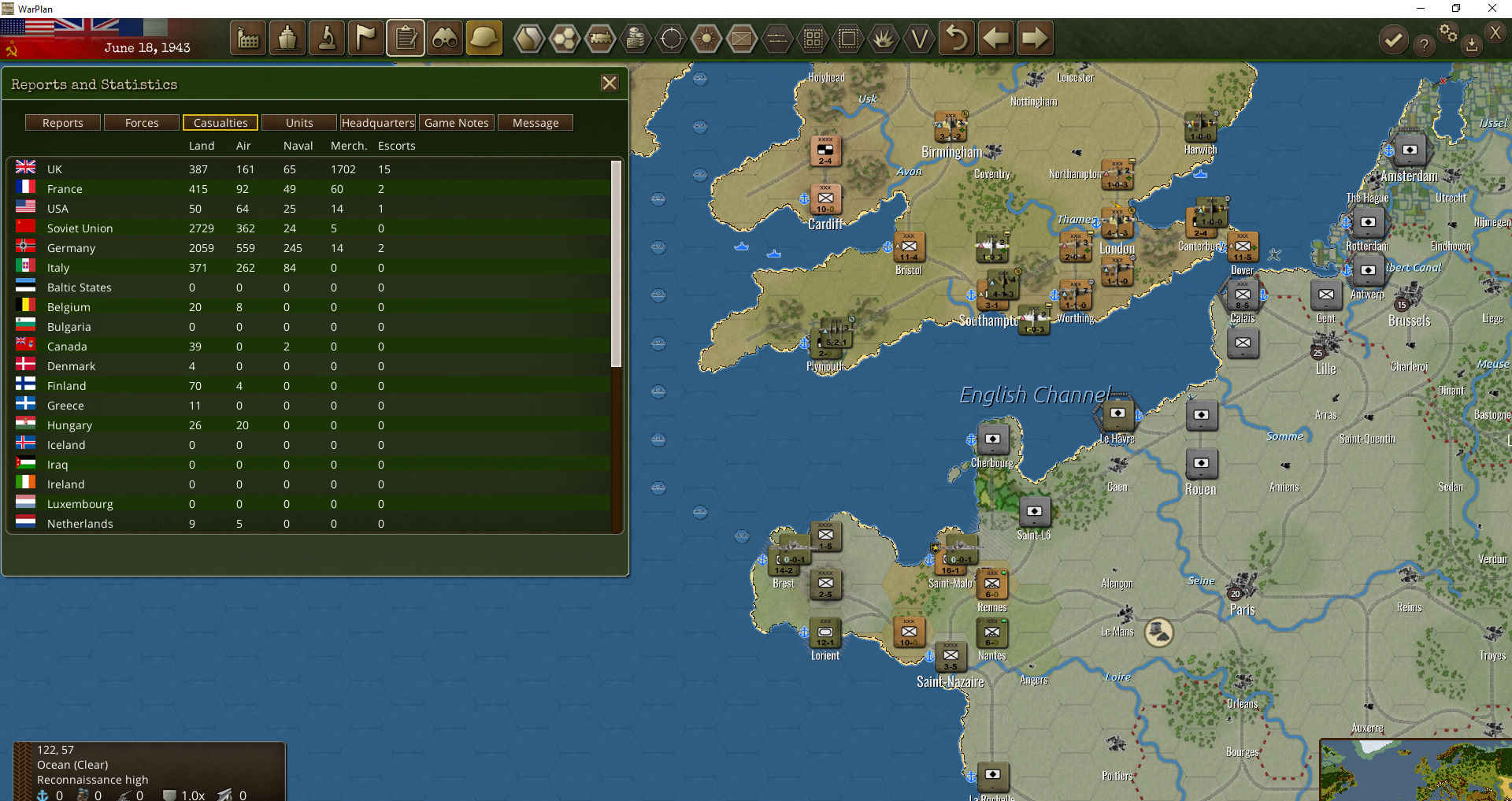
Task: Open help with the question mark icon
Action: coord(1424,45)
